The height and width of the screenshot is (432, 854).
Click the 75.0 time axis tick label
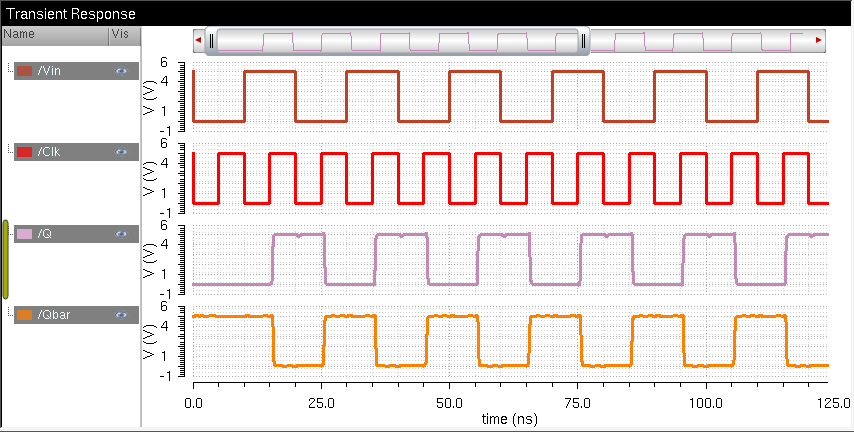point(577,404)
